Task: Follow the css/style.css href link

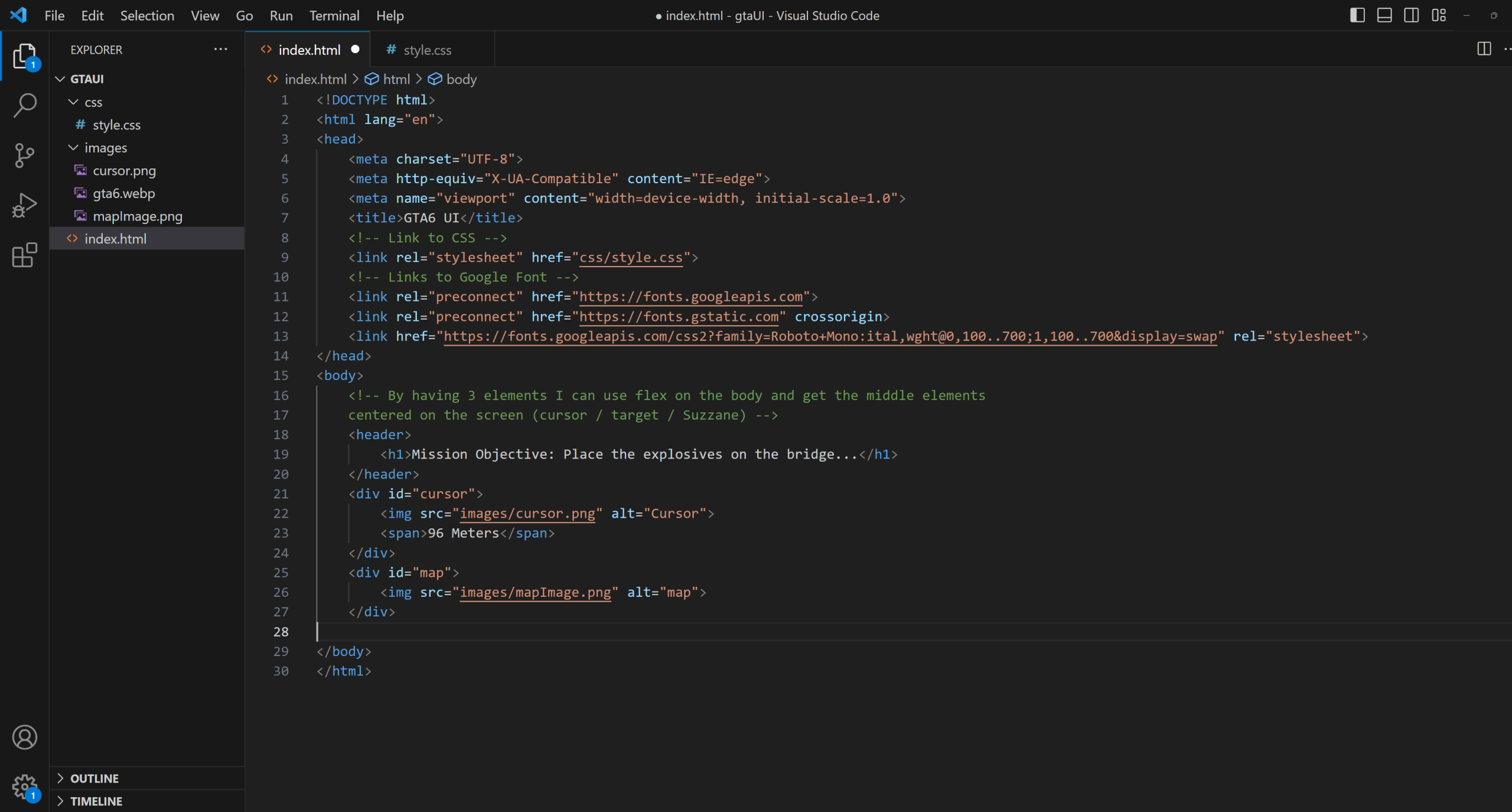Action: 631,257
